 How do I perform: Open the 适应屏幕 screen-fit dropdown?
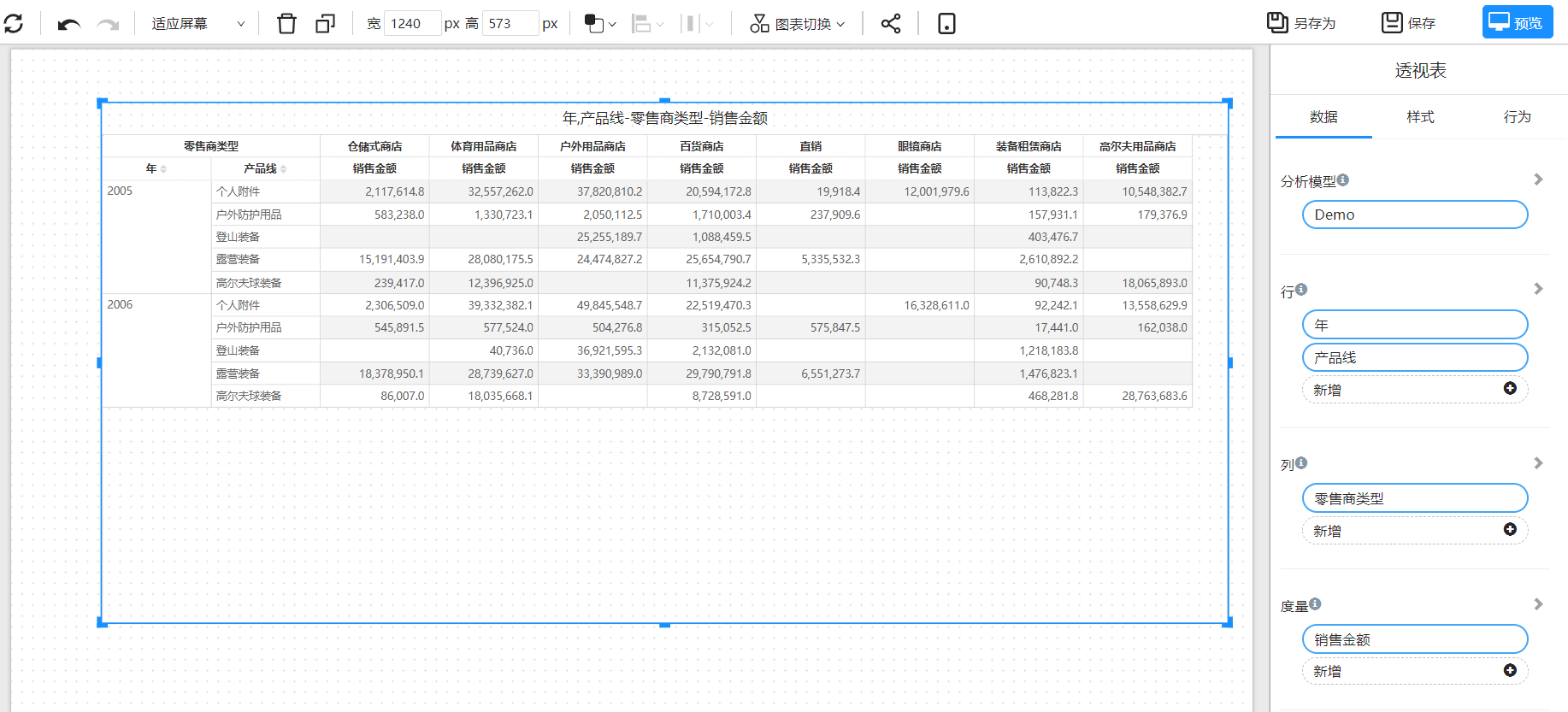[x=198, y=24]
